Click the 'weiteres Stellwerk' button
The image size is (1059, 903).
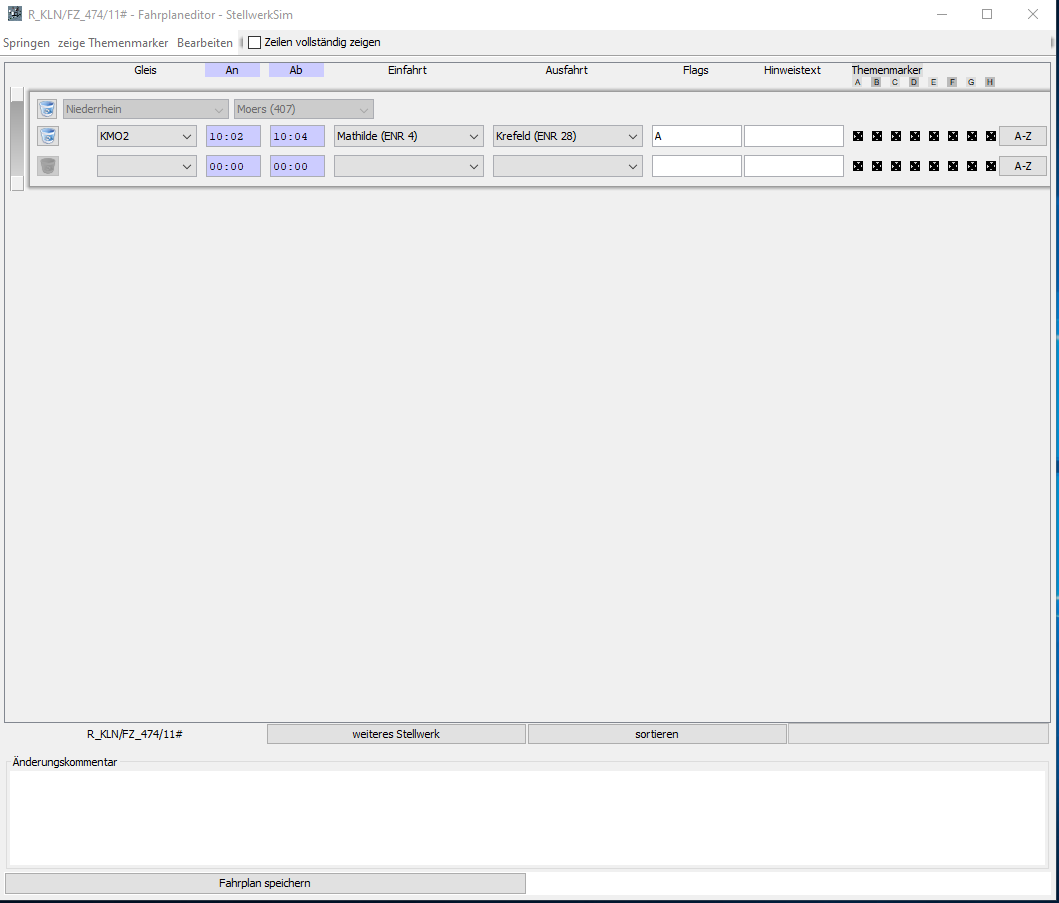coord(396,734)
